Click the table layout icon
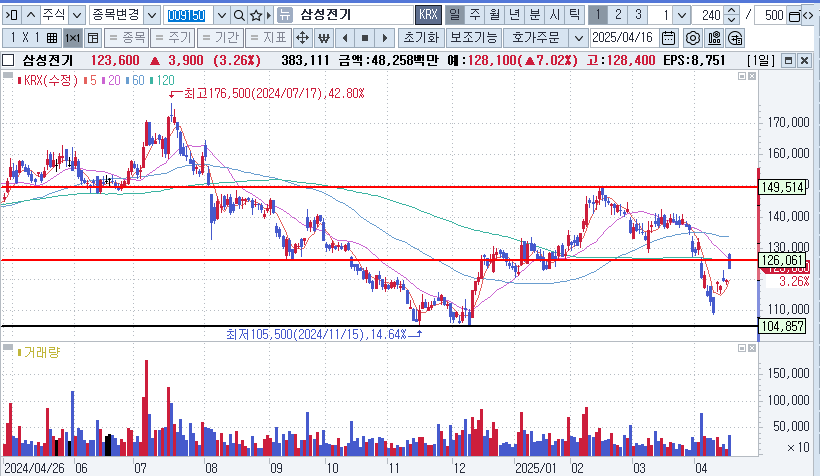820x476 pixels. coord(93,38)
